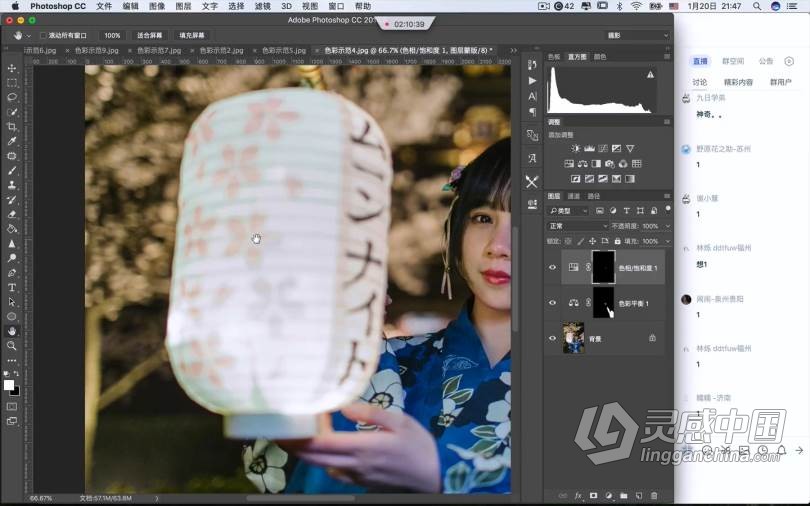Toggle lock position for layer

(593, 241)
